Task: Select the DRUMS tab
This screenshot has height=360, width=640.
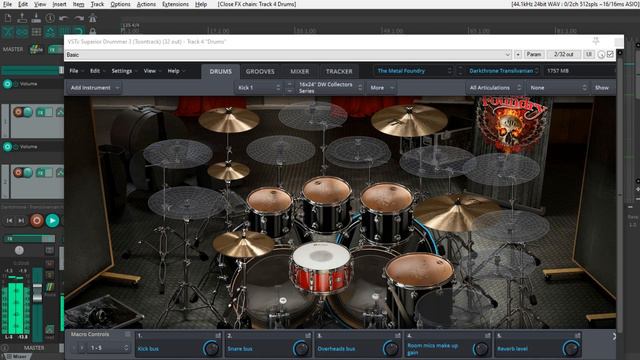Action: click(220, 71)
